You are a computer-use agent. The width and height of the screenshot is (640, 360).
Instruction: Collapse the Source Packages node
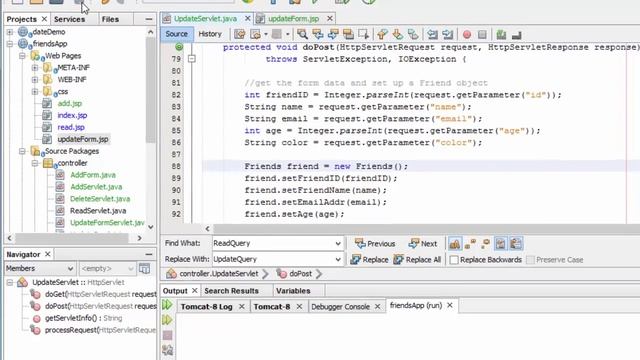(x=22, y=151)
